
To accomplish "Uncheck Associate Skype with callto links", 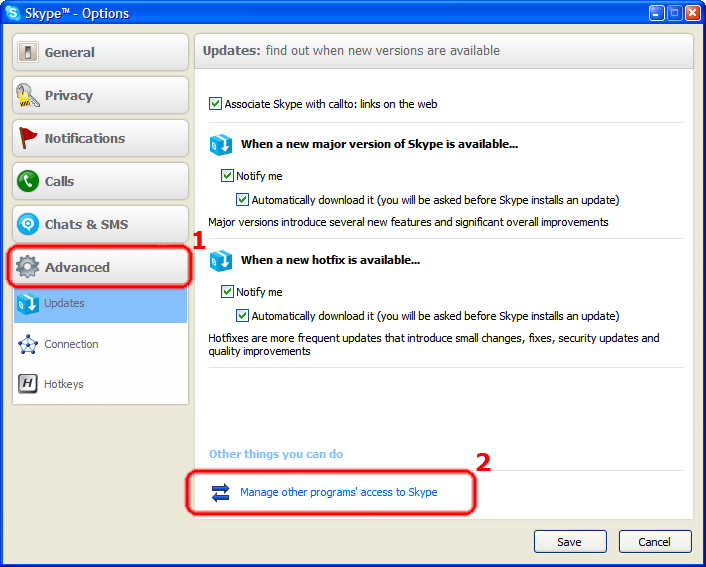I will coord(215,104).
